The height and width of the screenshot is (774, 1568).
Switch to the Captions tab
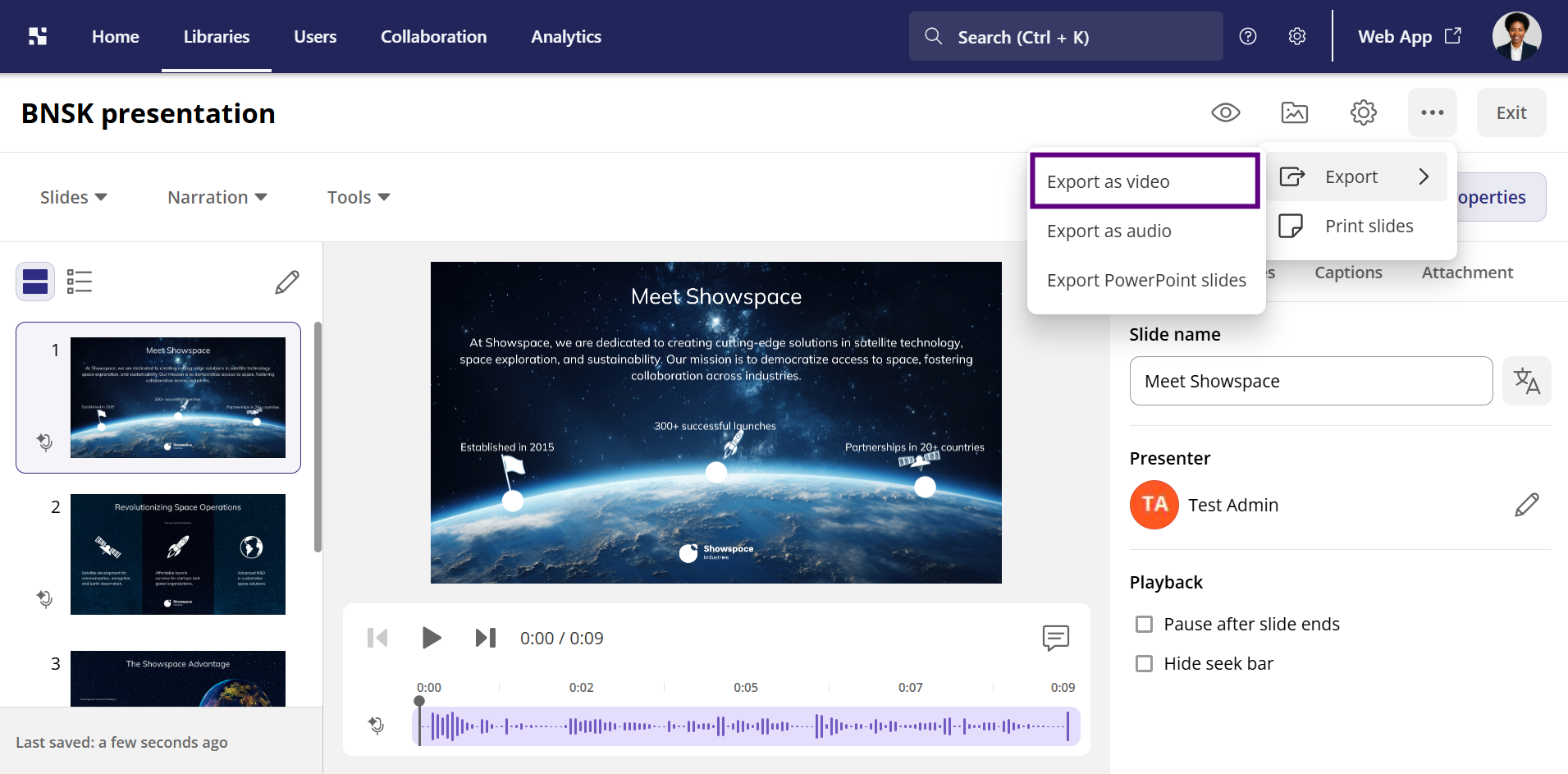point(1348,273)
